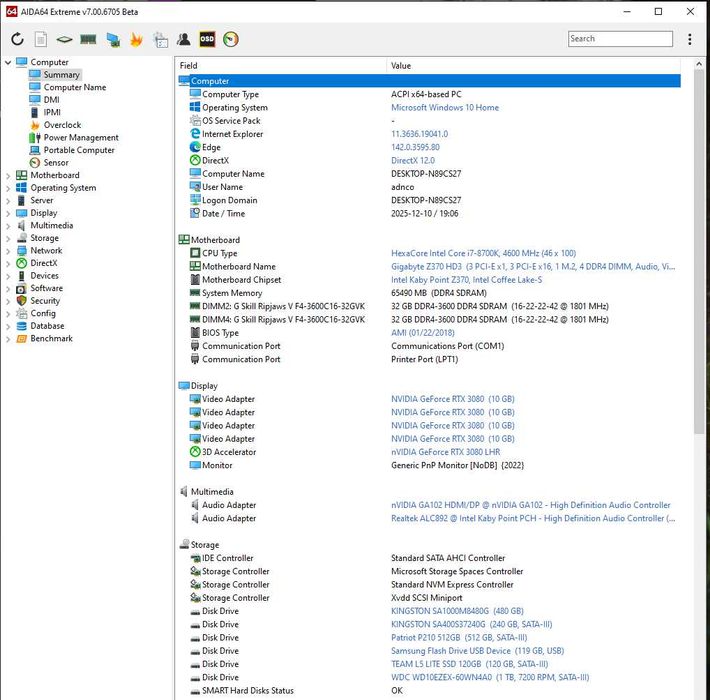The image size is (710, 700).
Task: Click the user profile toolbar icon
Action: [184, 39]
